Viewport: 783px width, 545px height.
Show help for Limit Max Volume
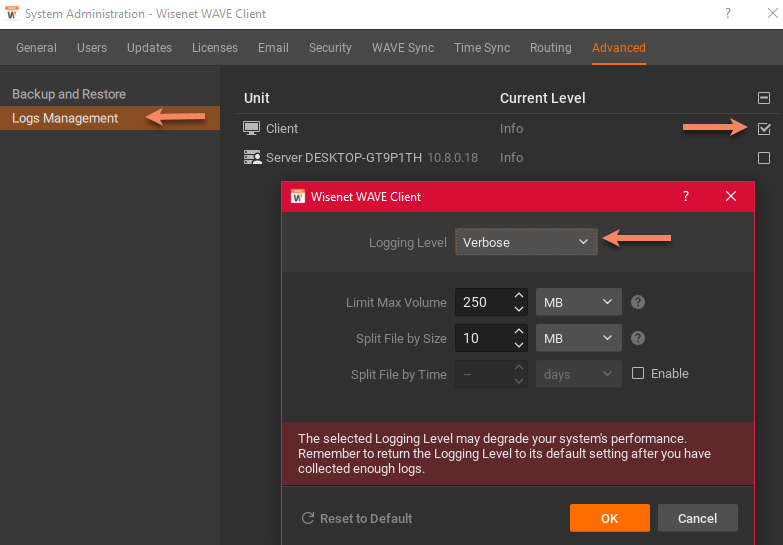638,302
